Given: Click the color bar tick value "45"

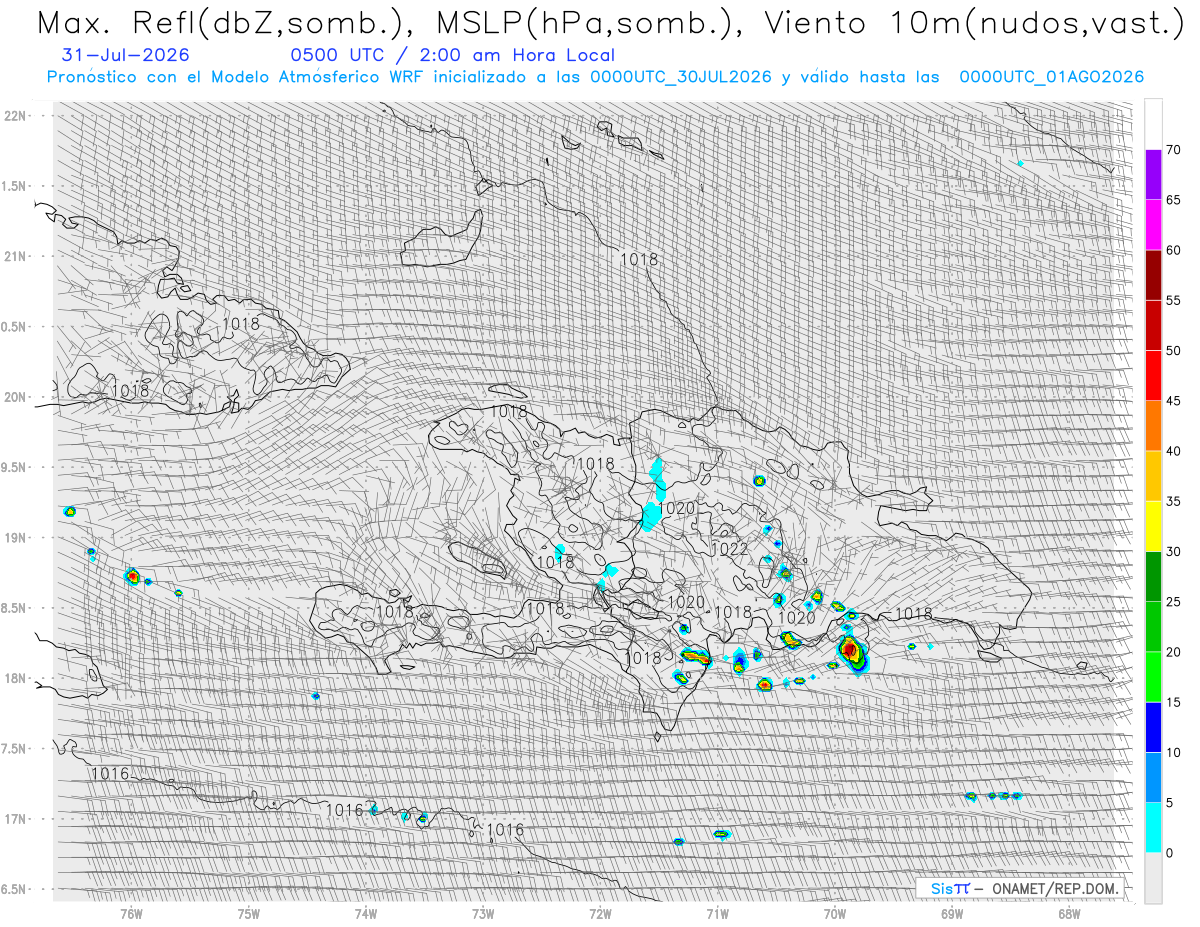Looking at the screenshot, I should click(1174, 401).
